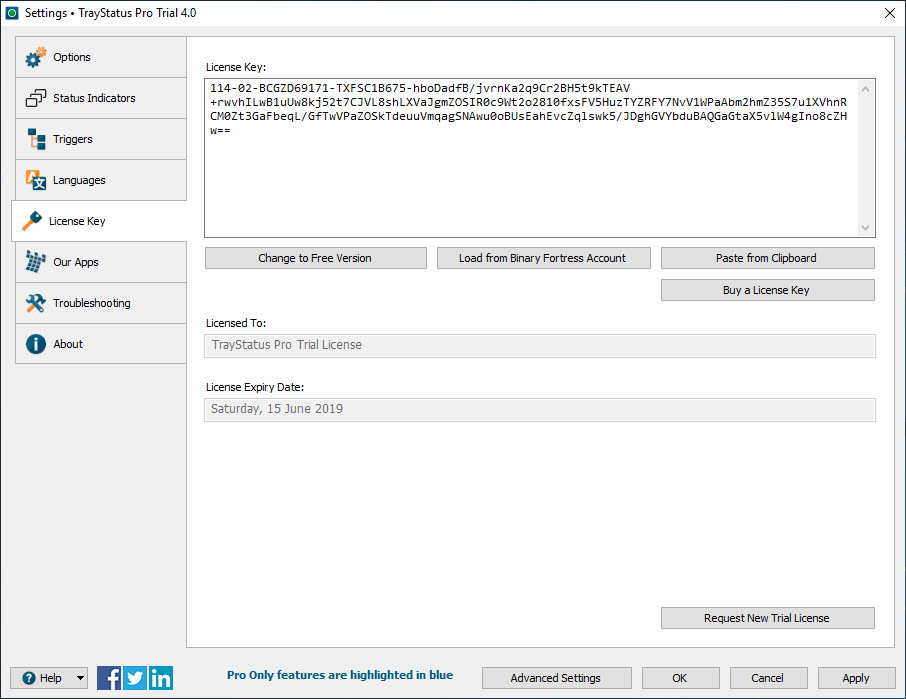The height and width of the screenshot is (699, 906).
Task: Click Load from Binary Fortress Account
Action: [543, 257]
